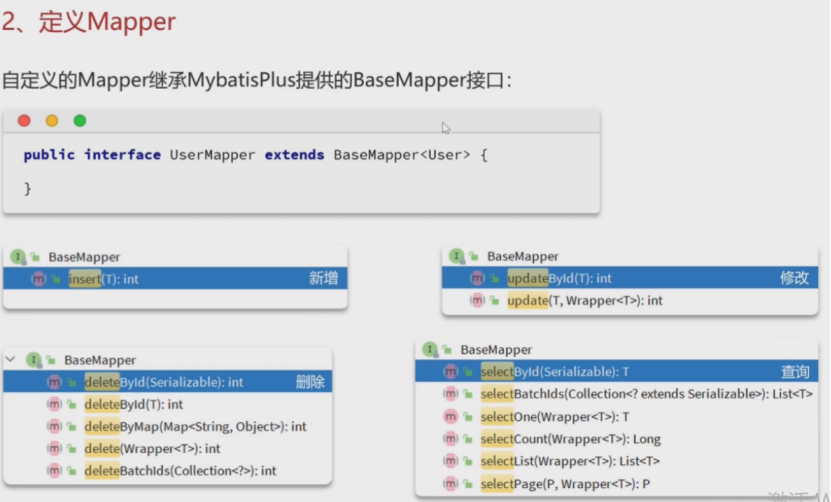Click method icon beside selectBatchIds row
This screenshot has height=502, width=831.
[x=450, y=394]
